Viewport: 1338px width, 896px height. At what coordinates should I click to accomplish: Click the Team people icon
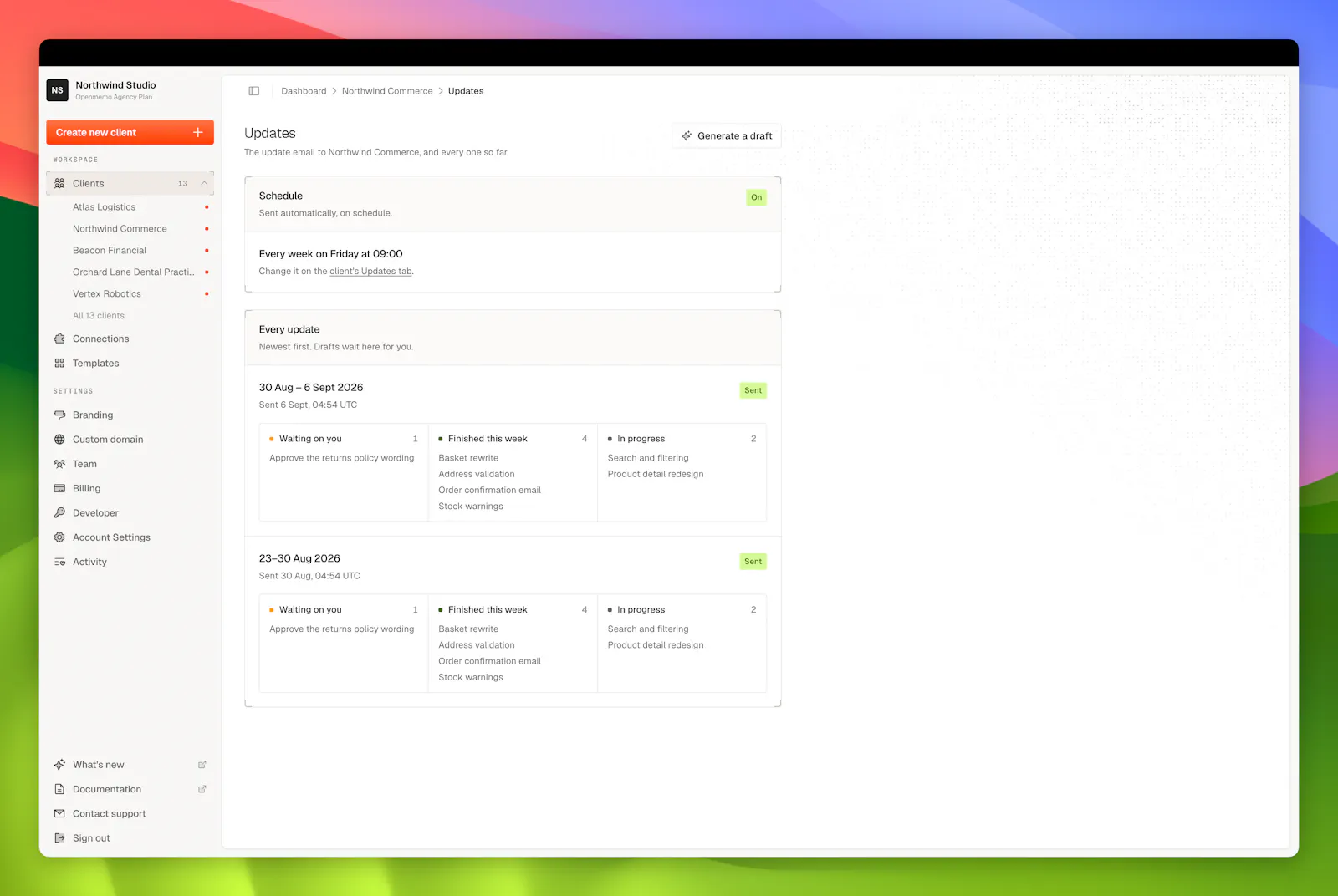click(x=59, y=464)
